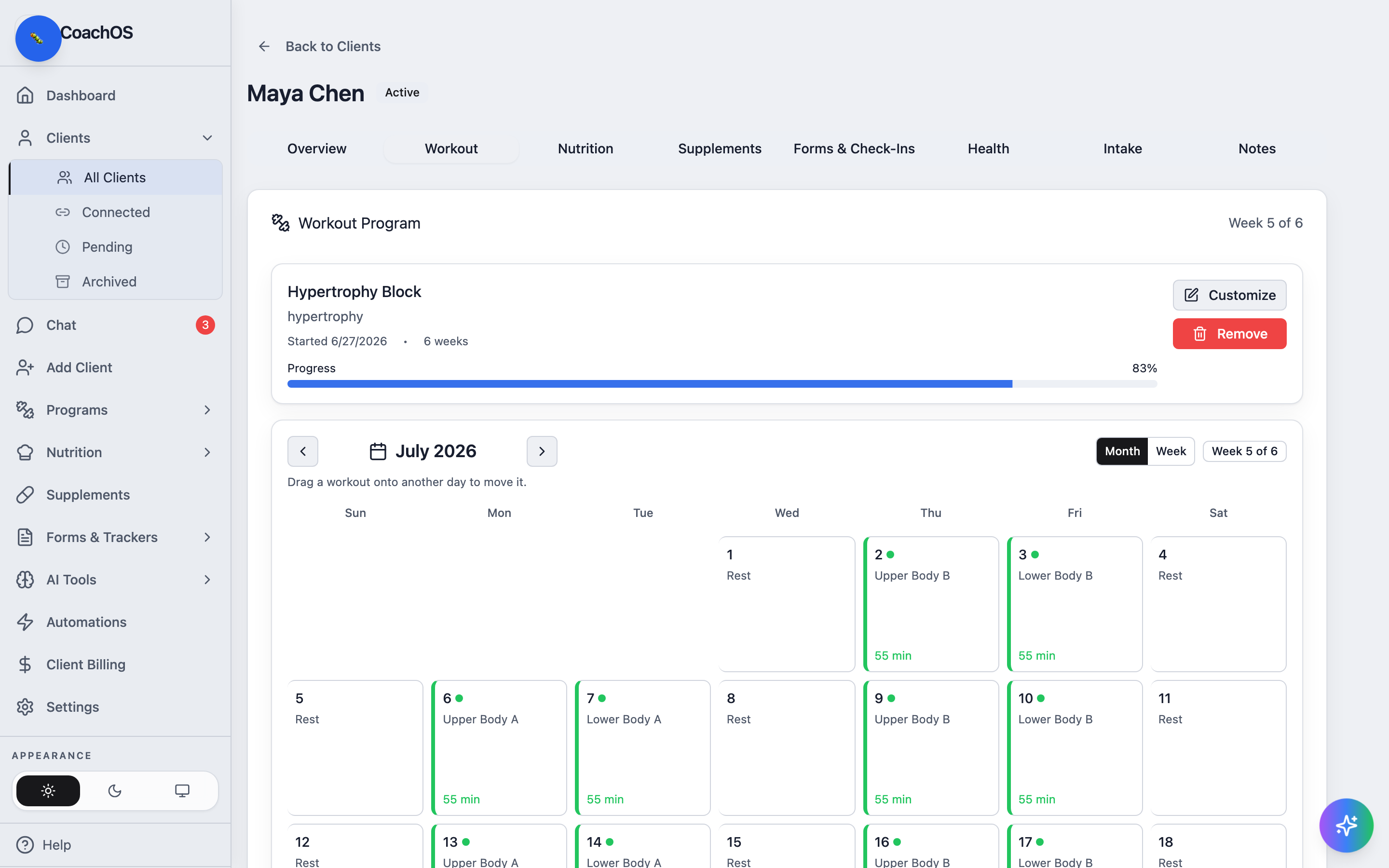Click the CoachOS logo icon
Image resolution: width=1389 pixels, height=868 pixels.
[x=38, y=39]
